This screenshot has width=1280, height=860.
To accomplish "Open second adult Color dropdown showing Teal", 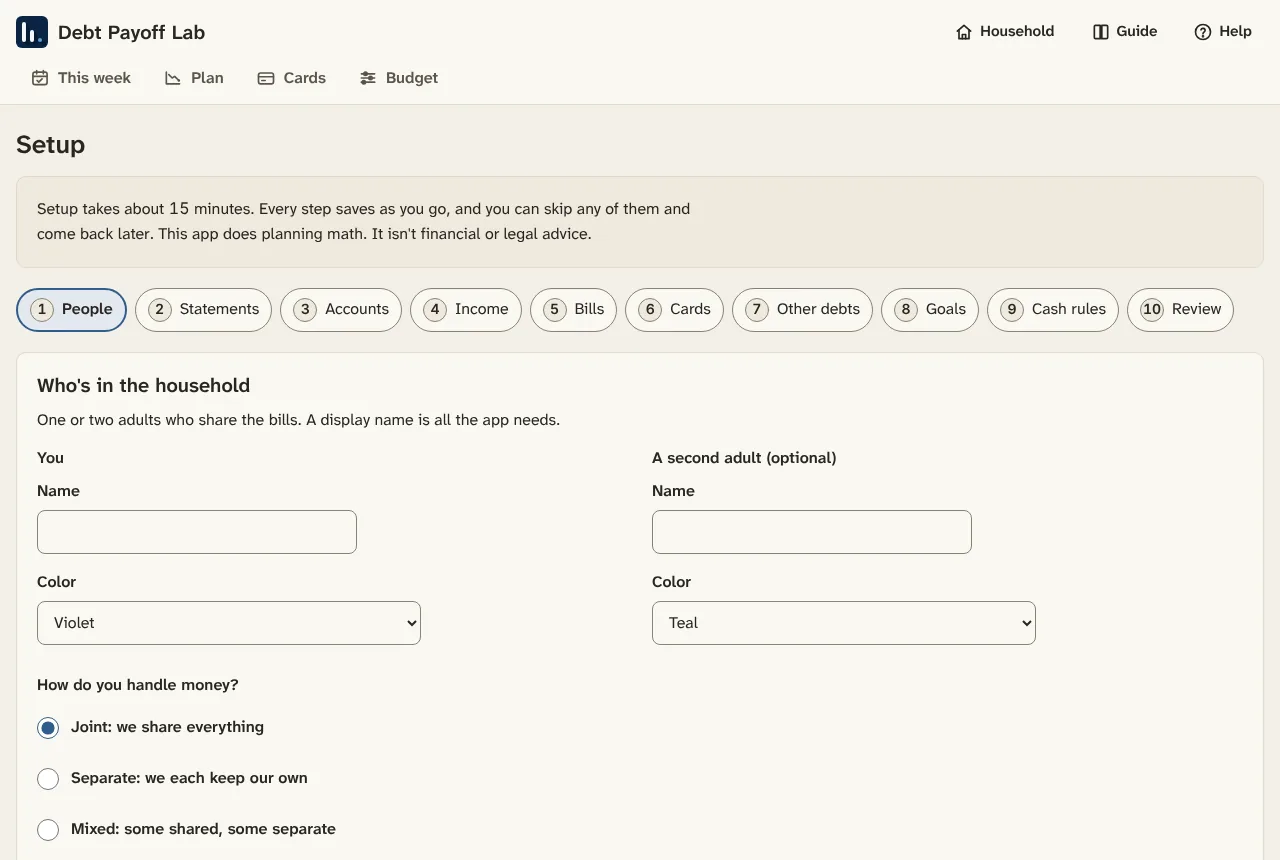I will tap(844, 623).
